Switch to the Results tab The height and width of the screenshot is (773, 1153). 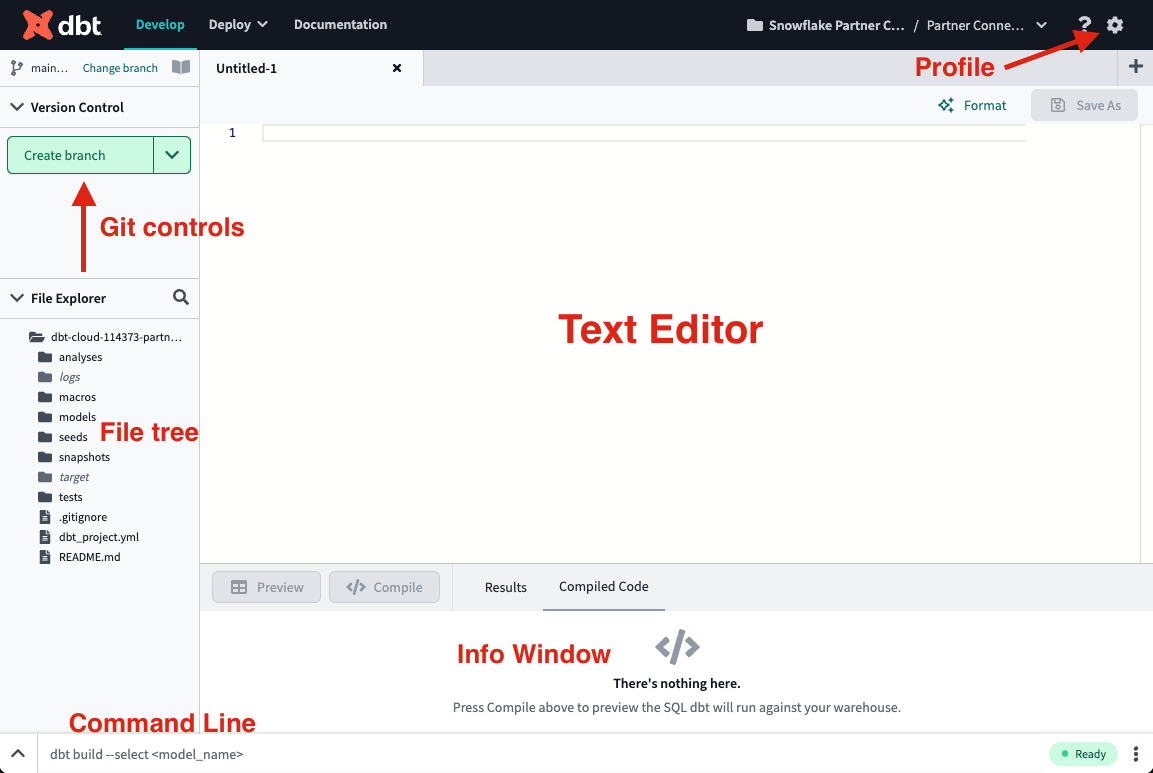coord(505,587)
